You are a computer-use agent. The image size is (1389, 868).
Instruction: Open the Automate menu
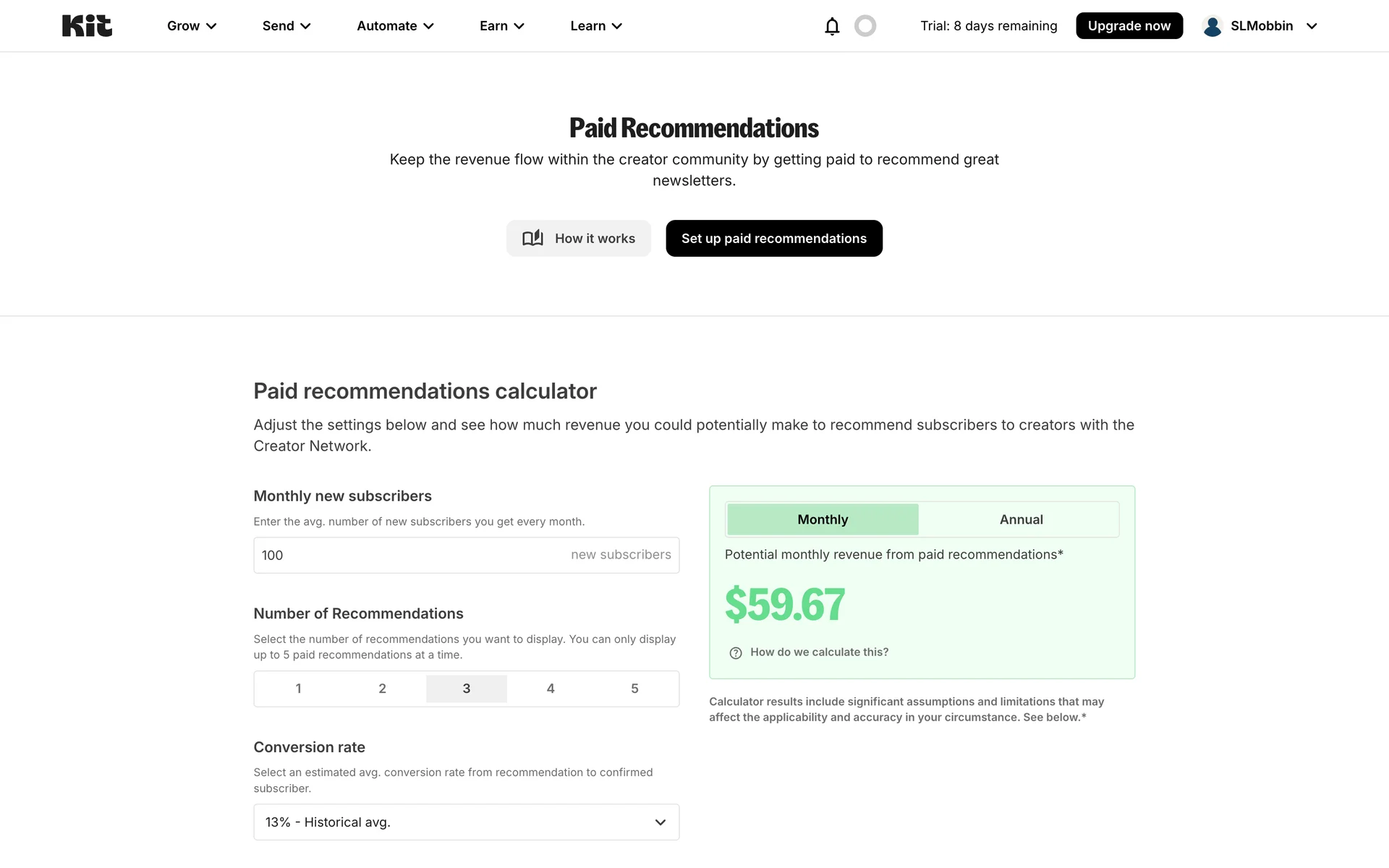[x=395, y=26]
